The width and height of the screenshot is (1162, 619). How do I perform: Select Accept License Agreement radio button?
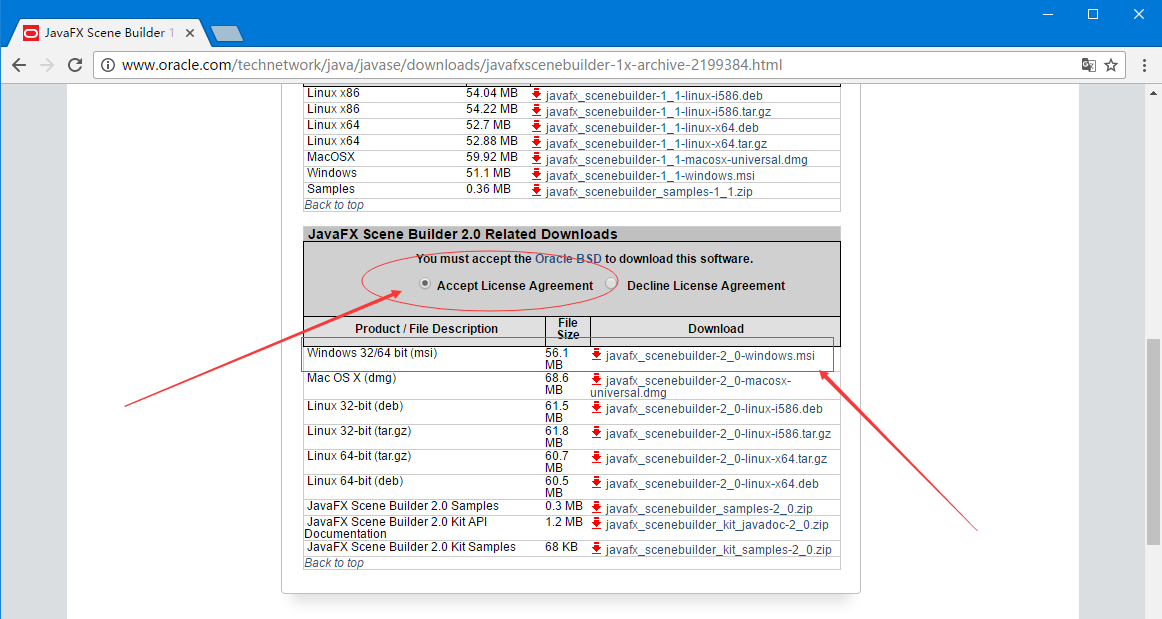click(x=425, y=283)
